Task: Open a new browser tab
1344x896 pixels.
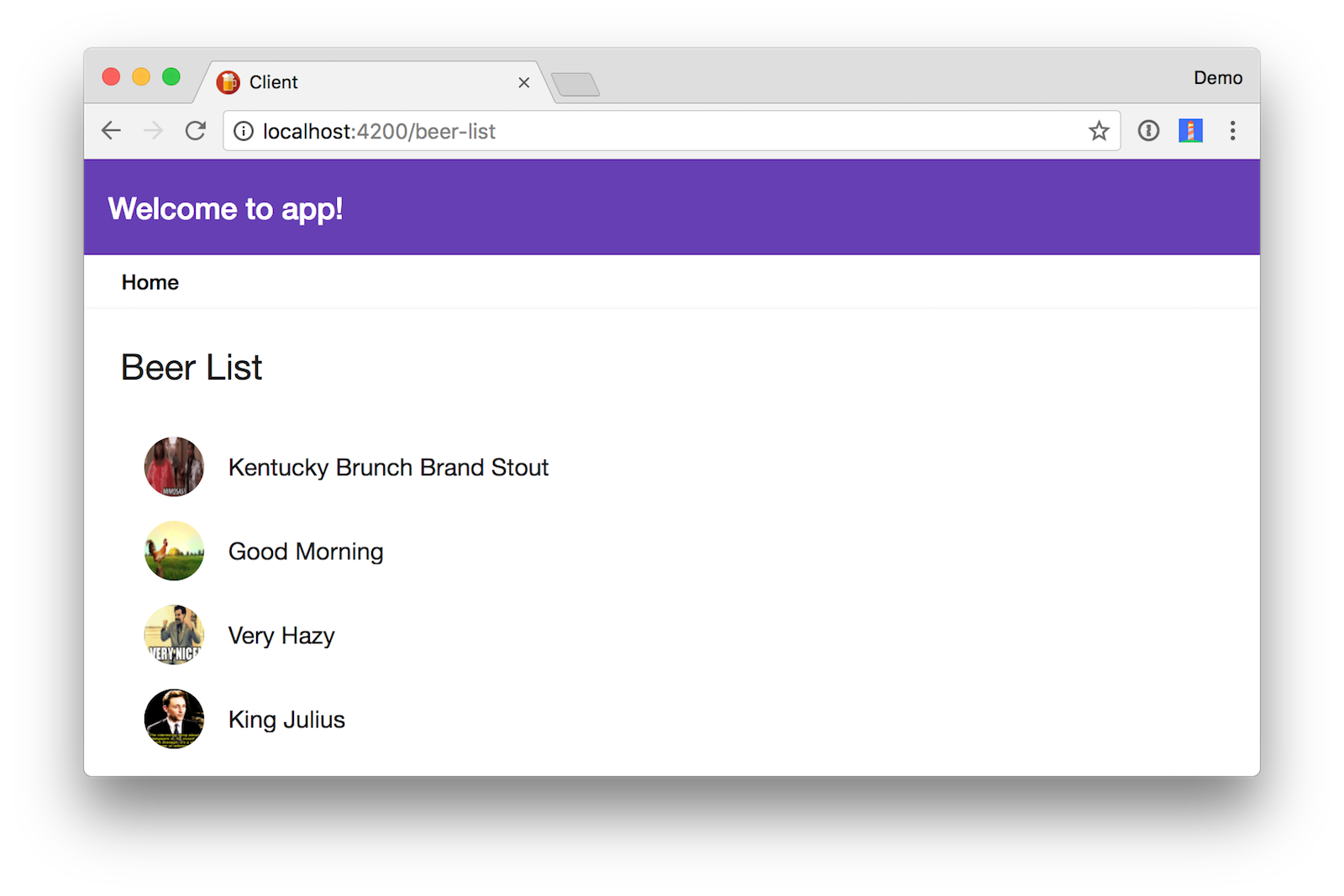Action: pyautogui.click(x=575, y=84)
